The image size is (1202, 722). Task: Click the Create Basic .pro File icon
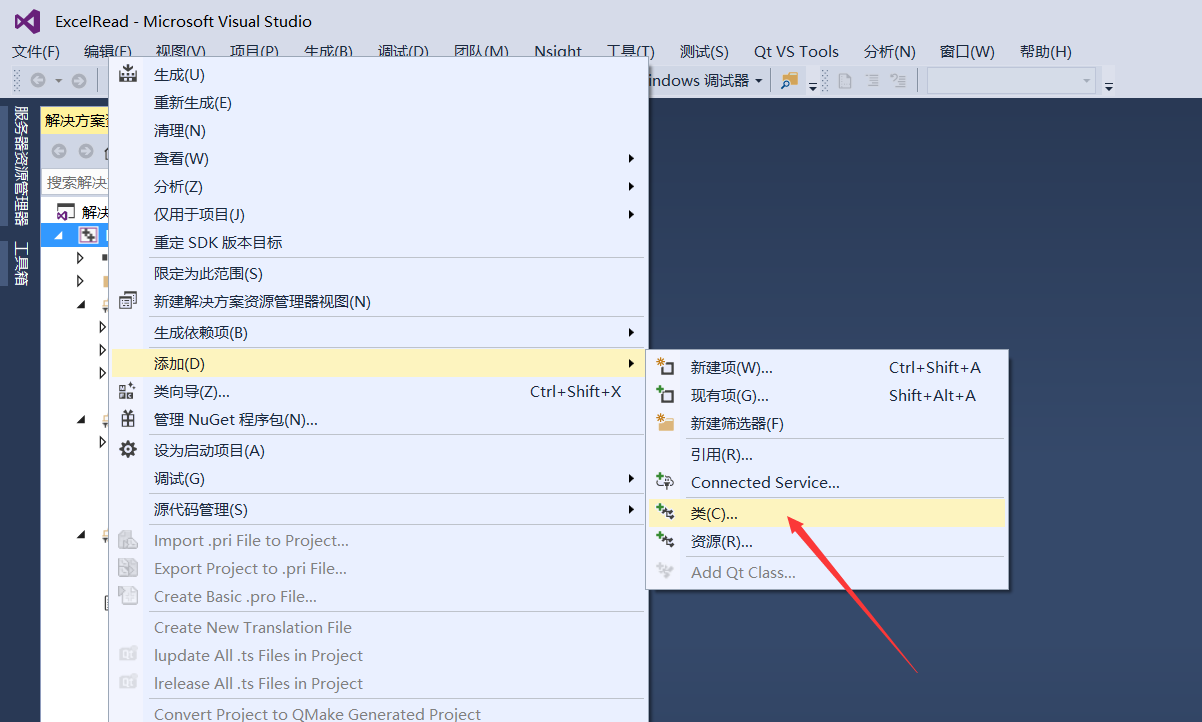coord(128,596)
